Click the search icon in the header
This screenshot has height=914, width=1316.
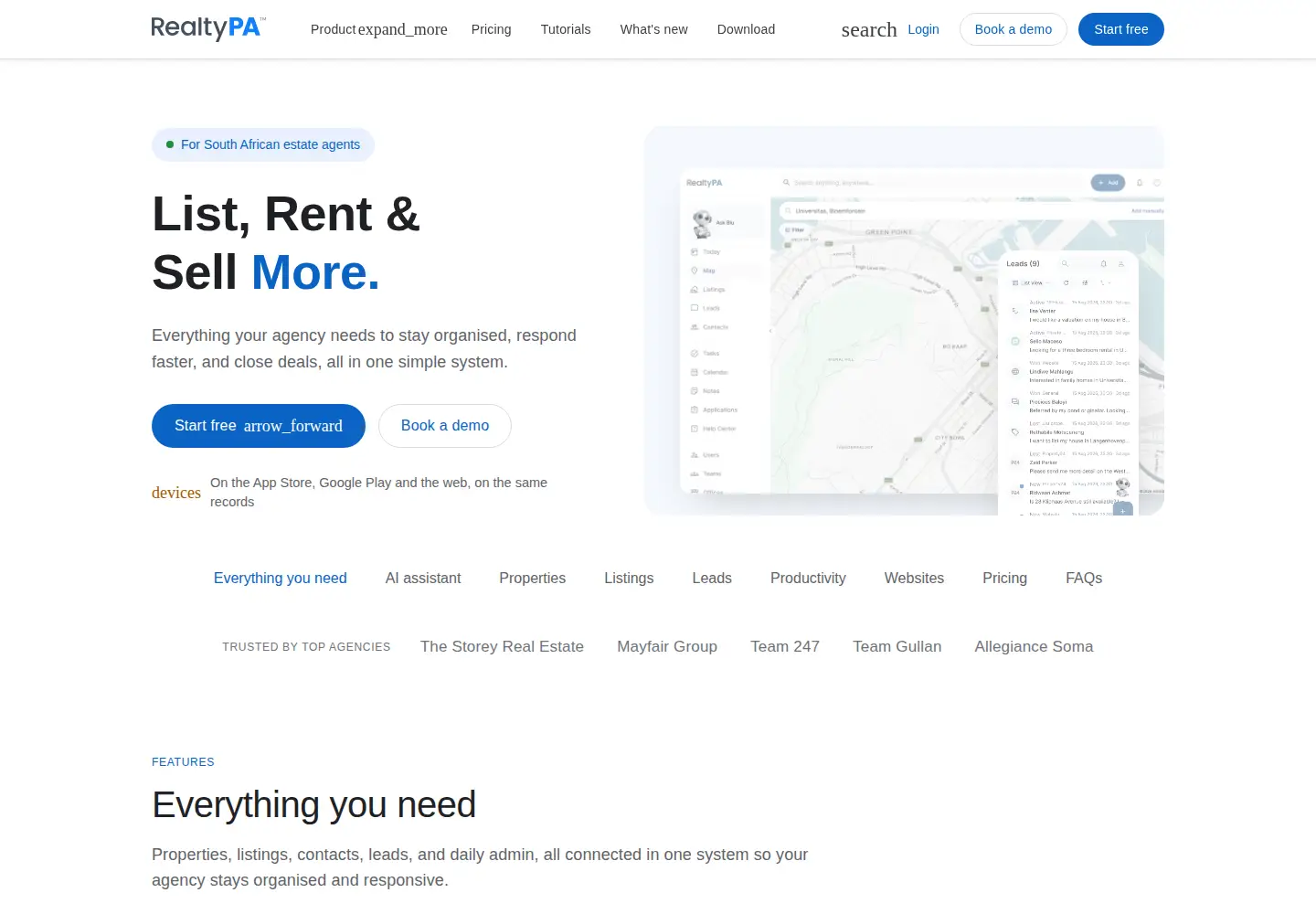(x=869, y=29)
